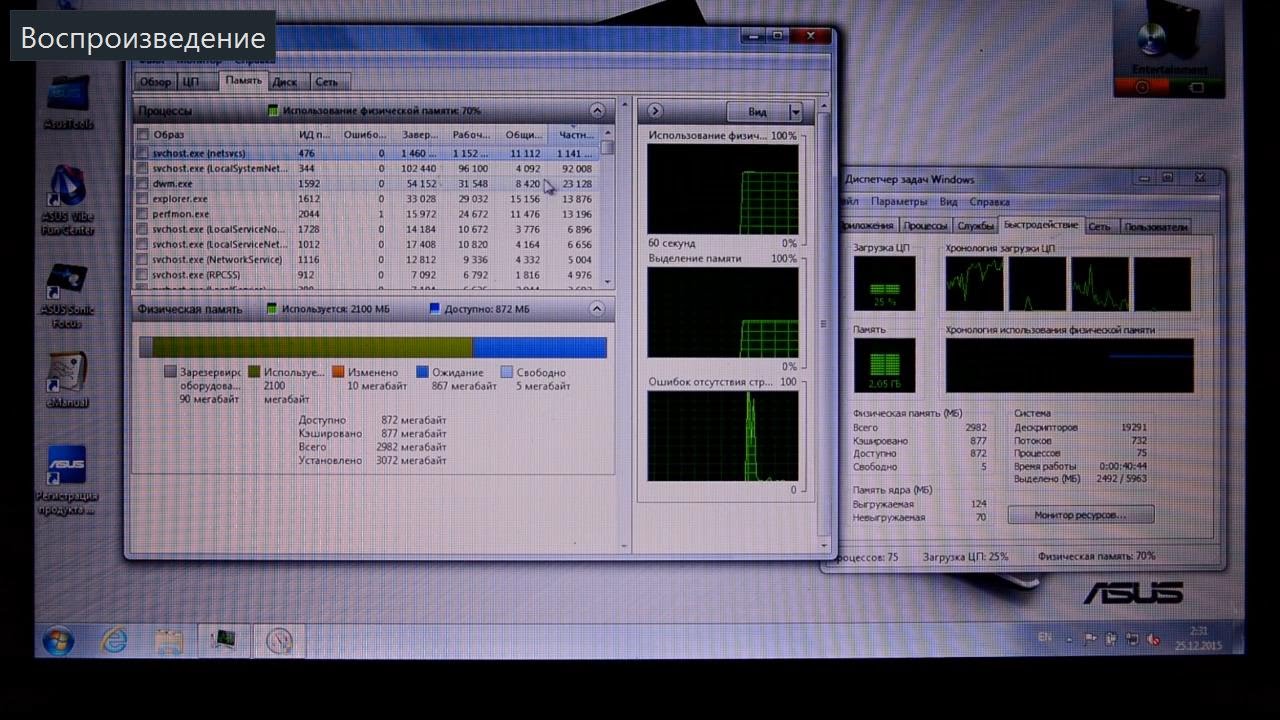
Task: Open the Службы tab in Task Manager
Action: (x=975, y=226)
